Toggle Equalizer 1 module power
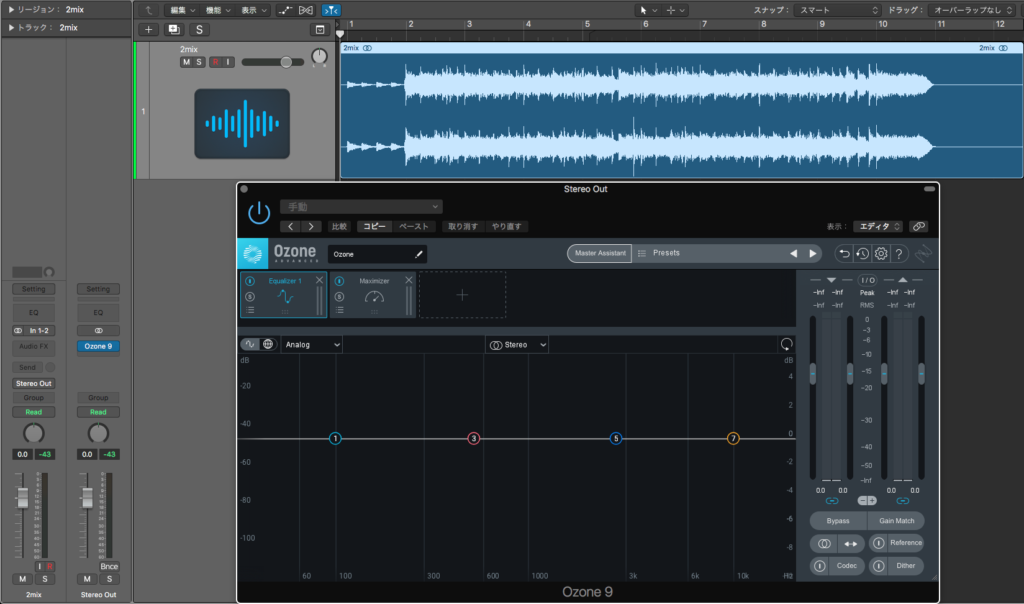 tap(250, 281)
